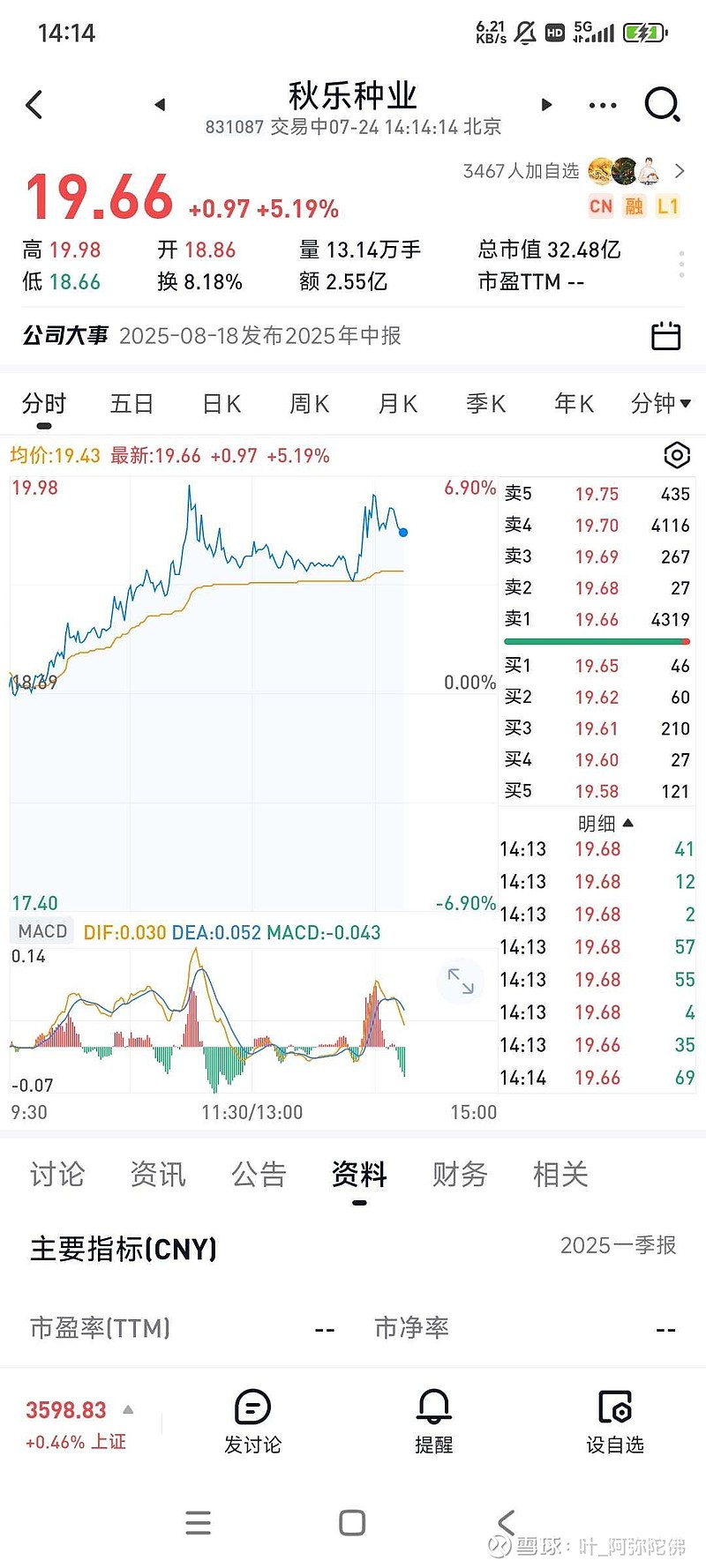This screenshot has height=1568, width=706.
Task: Tap the buy-sell ratio bar
Action: point(597,641)
